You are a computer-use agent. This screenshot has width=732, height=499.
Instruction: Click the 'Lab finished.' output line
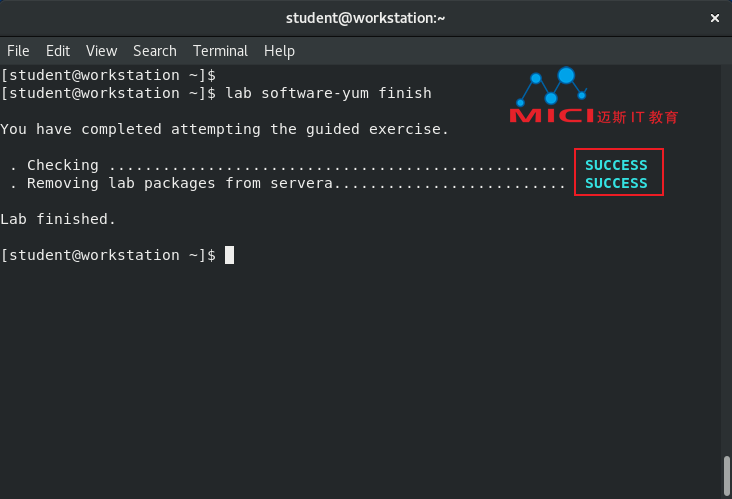tap(58, 219)
